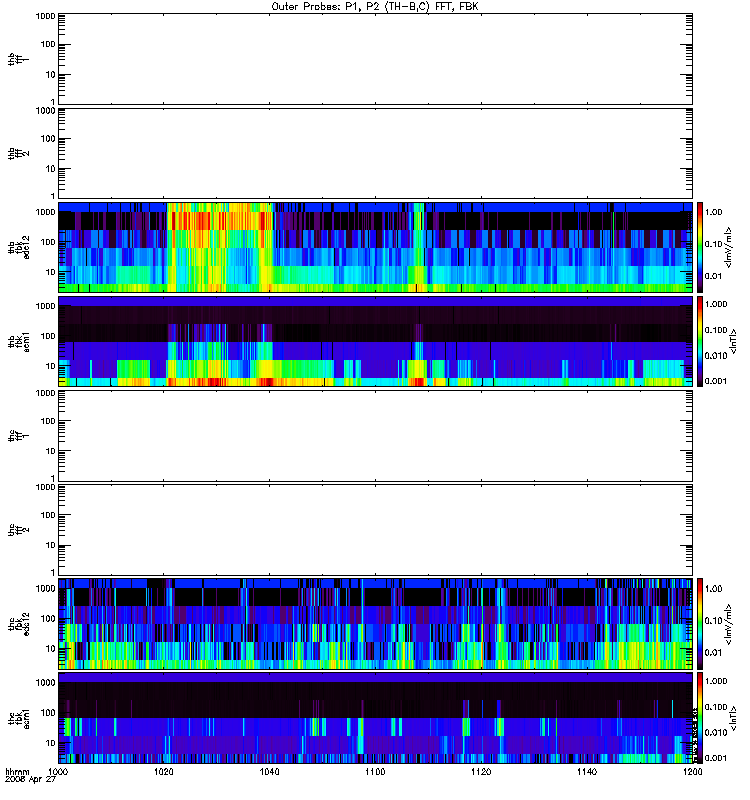Click the "hhmm" time-axis unit label
Image resolution: width=750 pixels, height=800 pixels.
tap(17, 772)
